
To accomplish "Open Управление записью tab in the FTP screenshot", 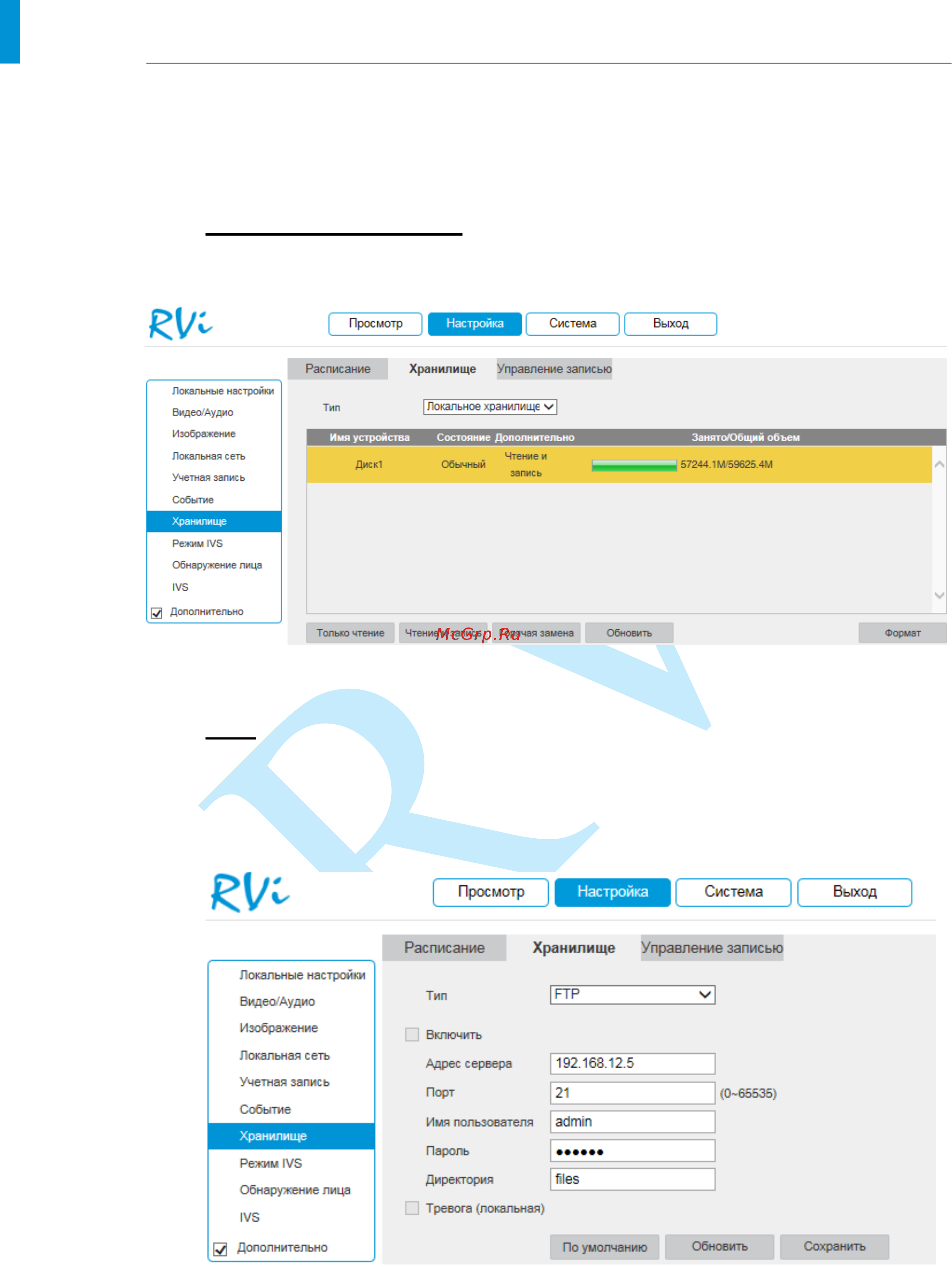I will point(712,948).
